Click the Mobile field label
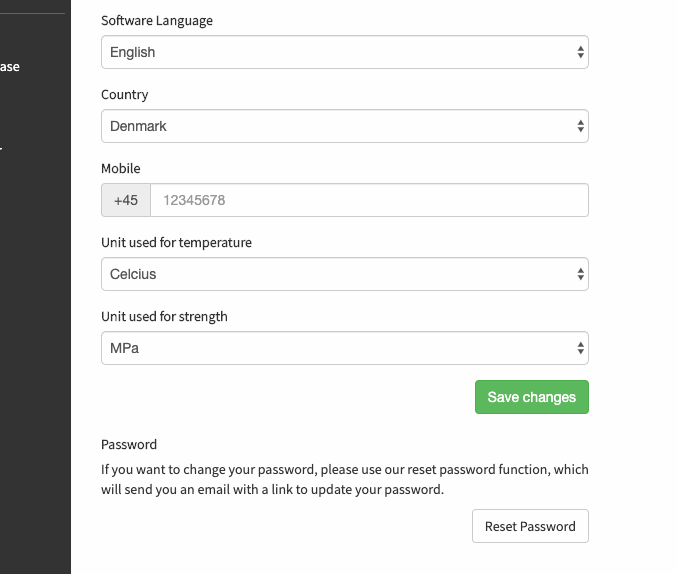This screenshot has width=678, height=574. (x=121, y=168)
